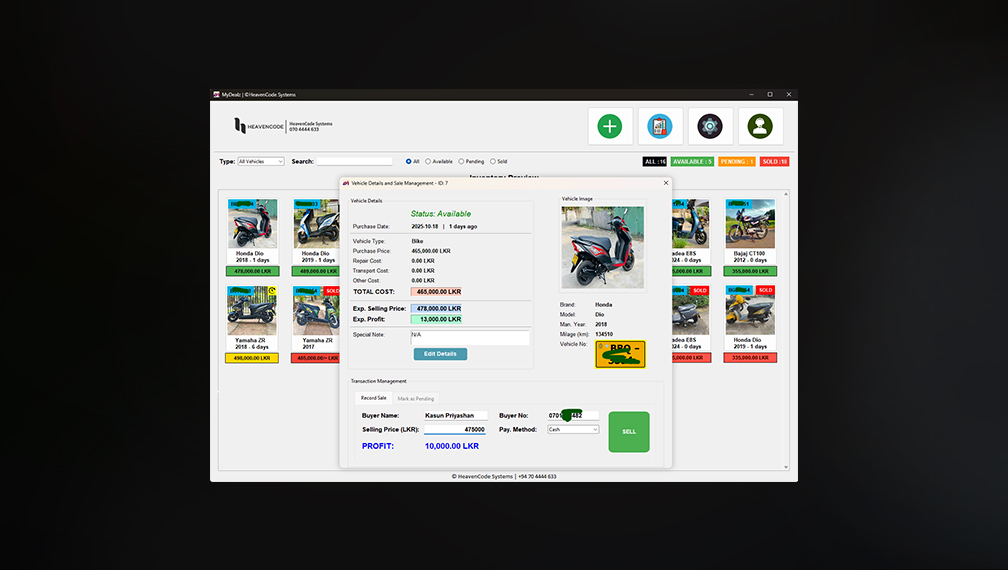1008x570 pixels.
Task: Click the green plus add vehicle icon
Action: point(610,126)
